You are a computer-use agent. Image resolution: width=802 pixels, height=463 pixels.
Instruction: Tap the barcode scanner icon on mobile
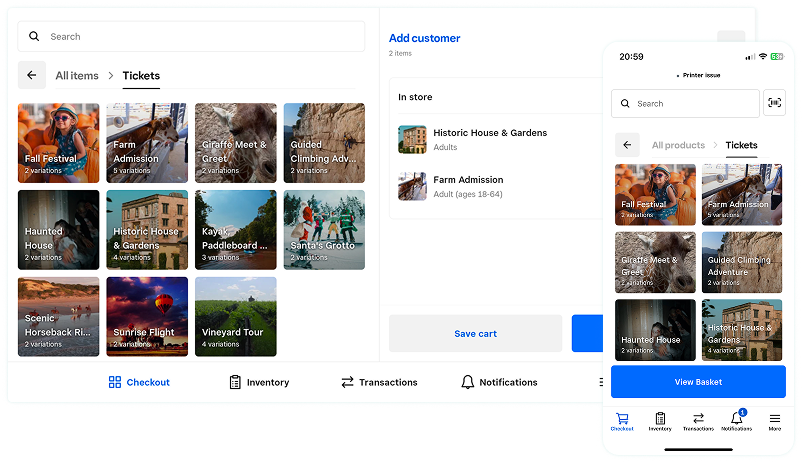774,103
